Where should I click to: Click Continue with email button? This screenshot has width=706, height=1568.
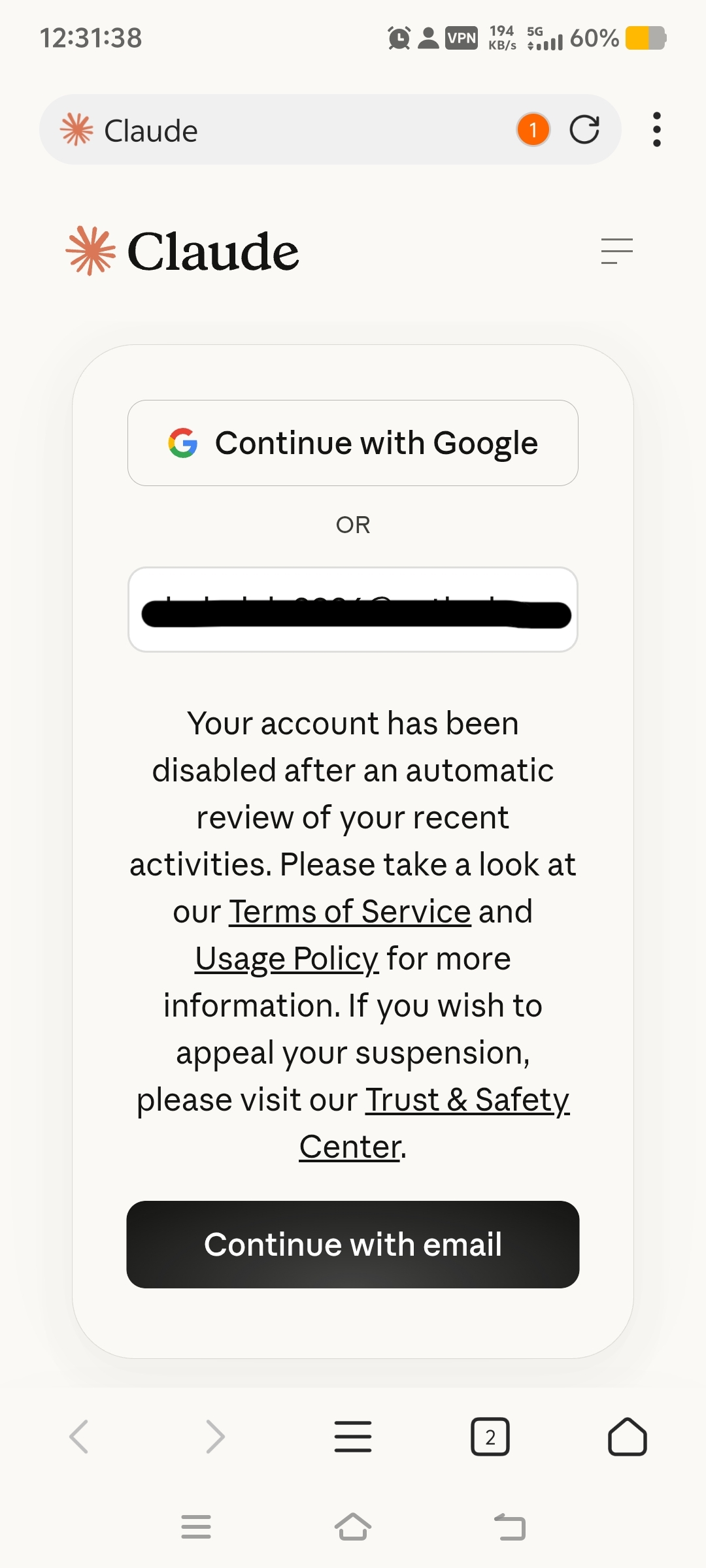(x=353, y=1245)
